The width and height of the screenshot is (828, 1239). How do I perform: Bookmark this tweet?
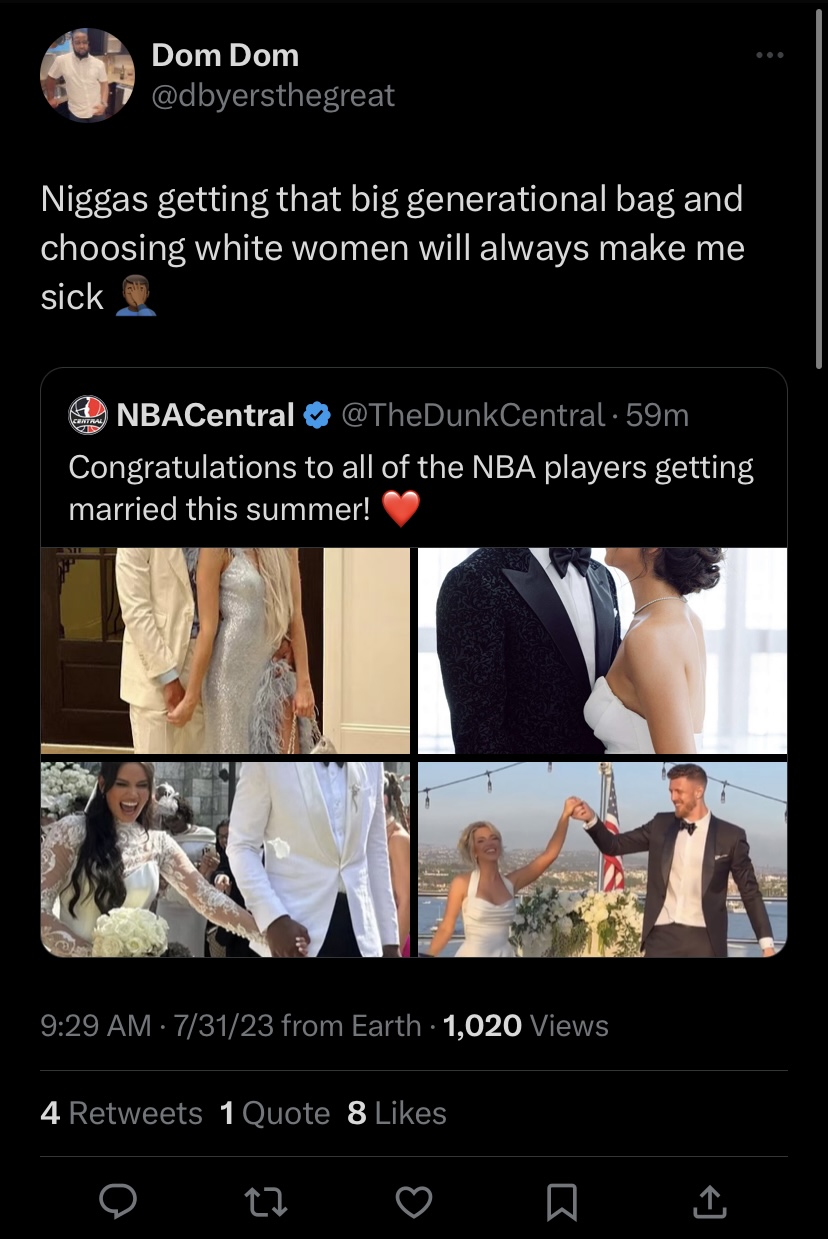(561, 1202)
